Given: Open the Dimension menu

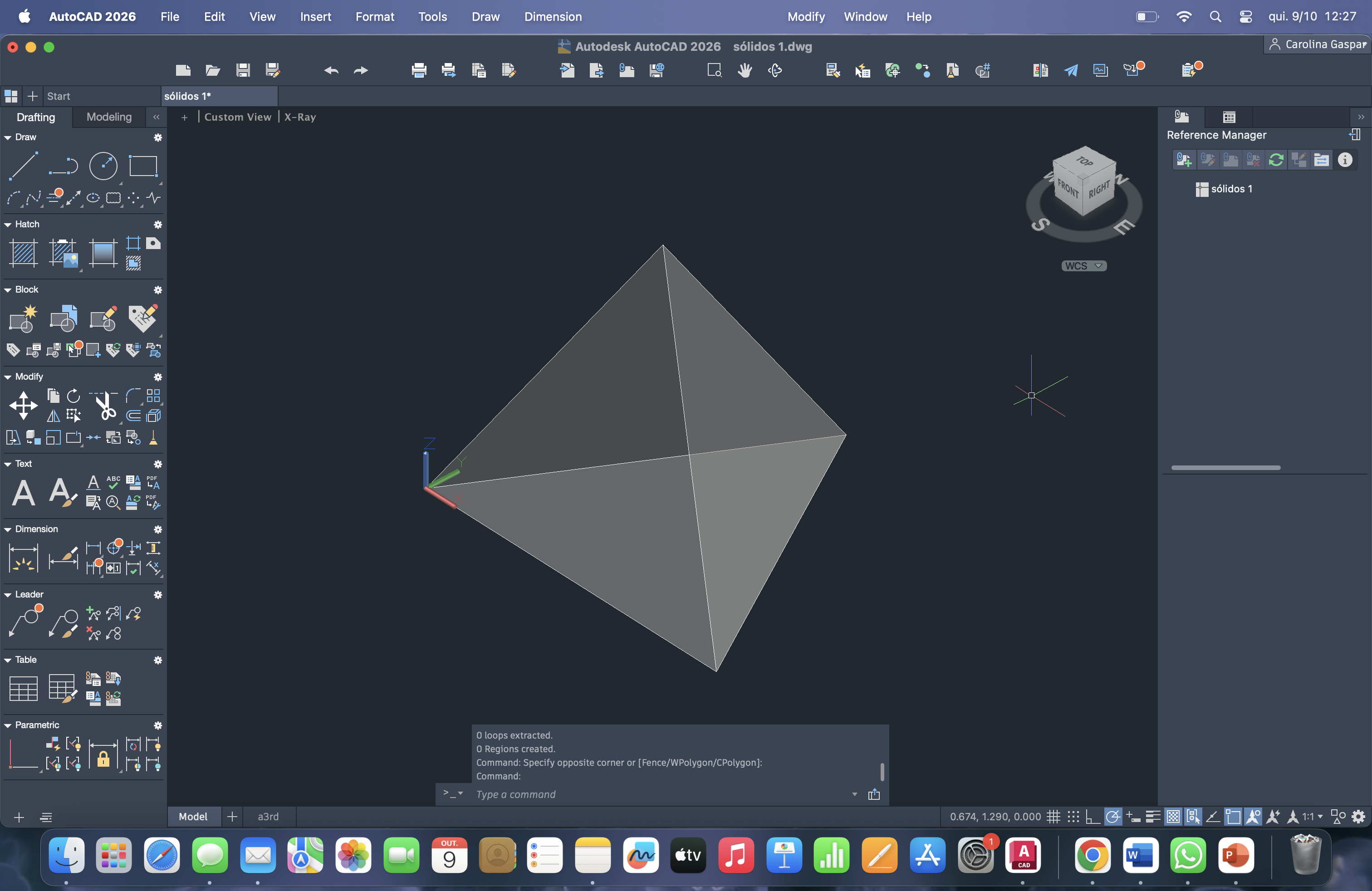Looking at the screenshot, I should [x=552, y=17].
